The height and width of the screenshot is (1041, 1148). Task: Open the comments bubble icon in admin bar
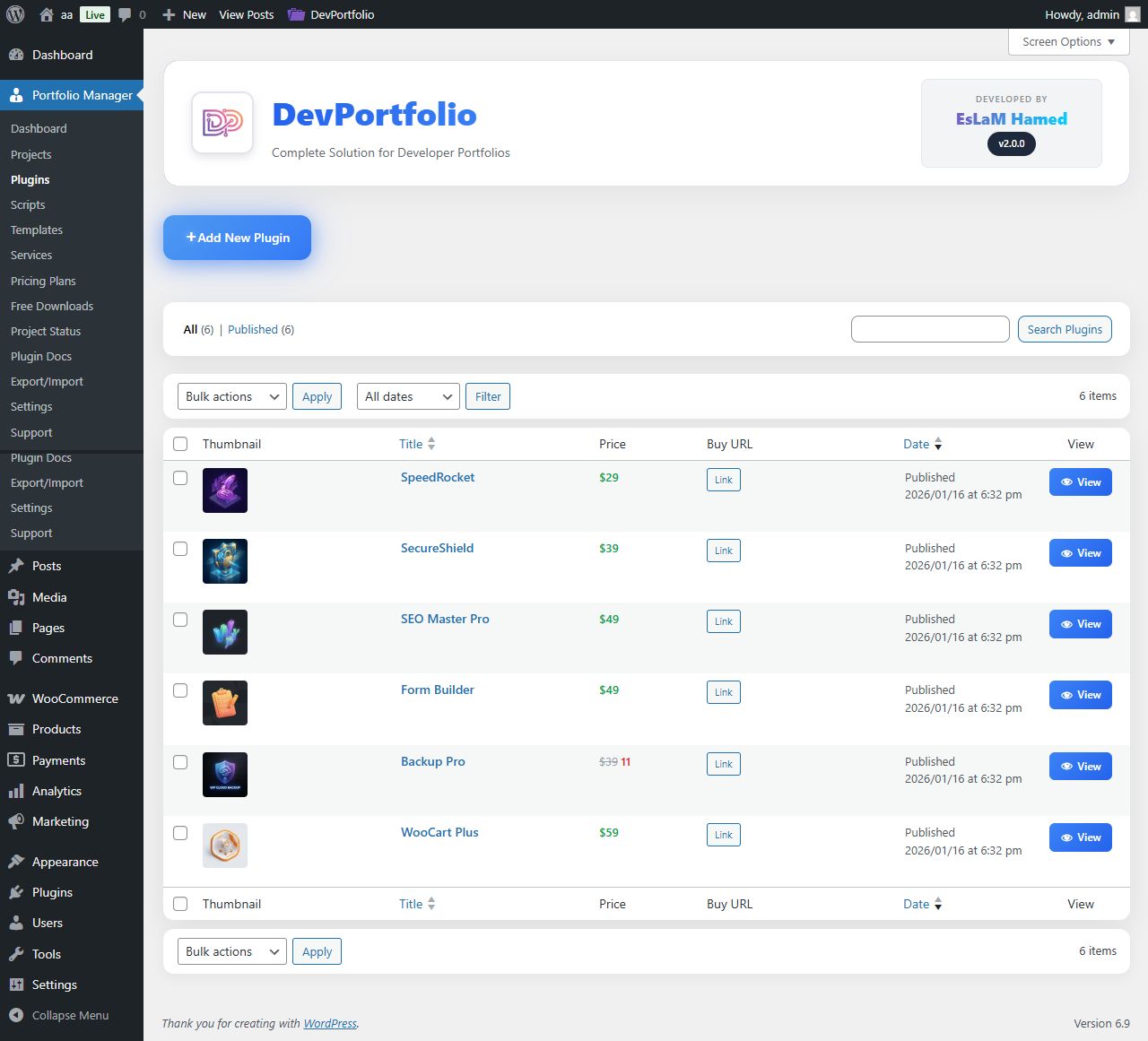tap(125, 14)
